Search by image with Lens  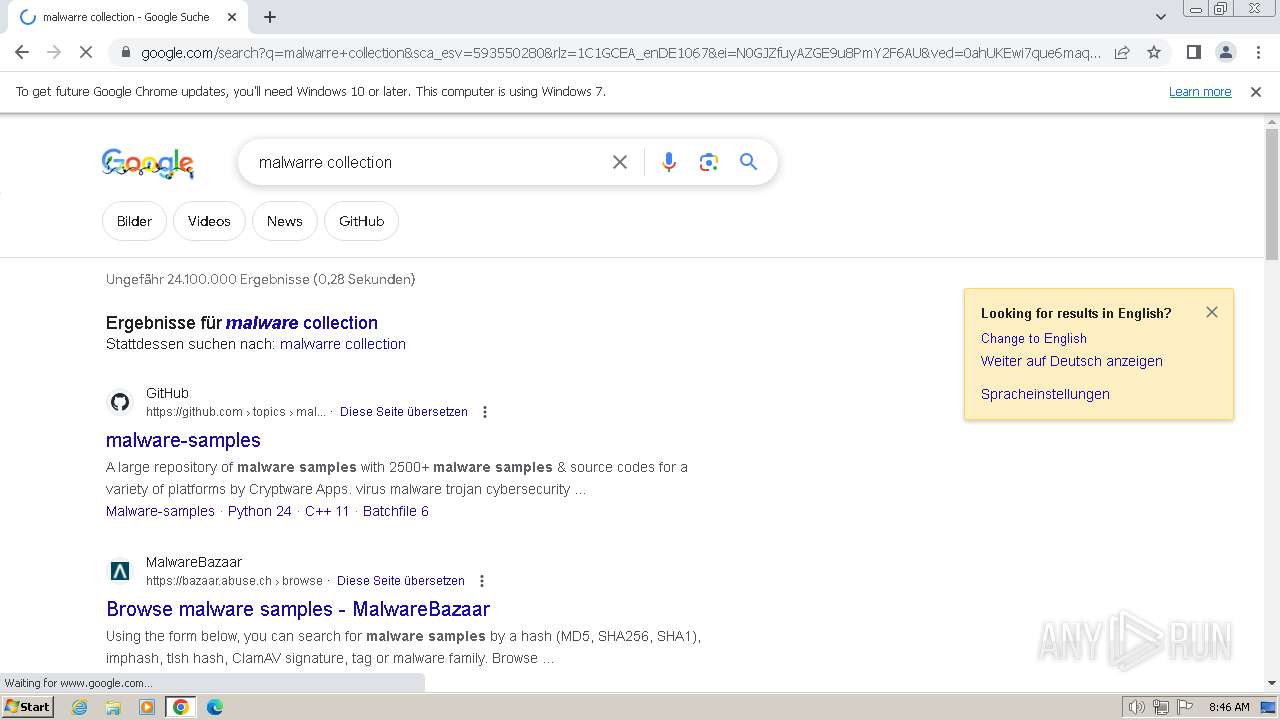pos(709,162)
